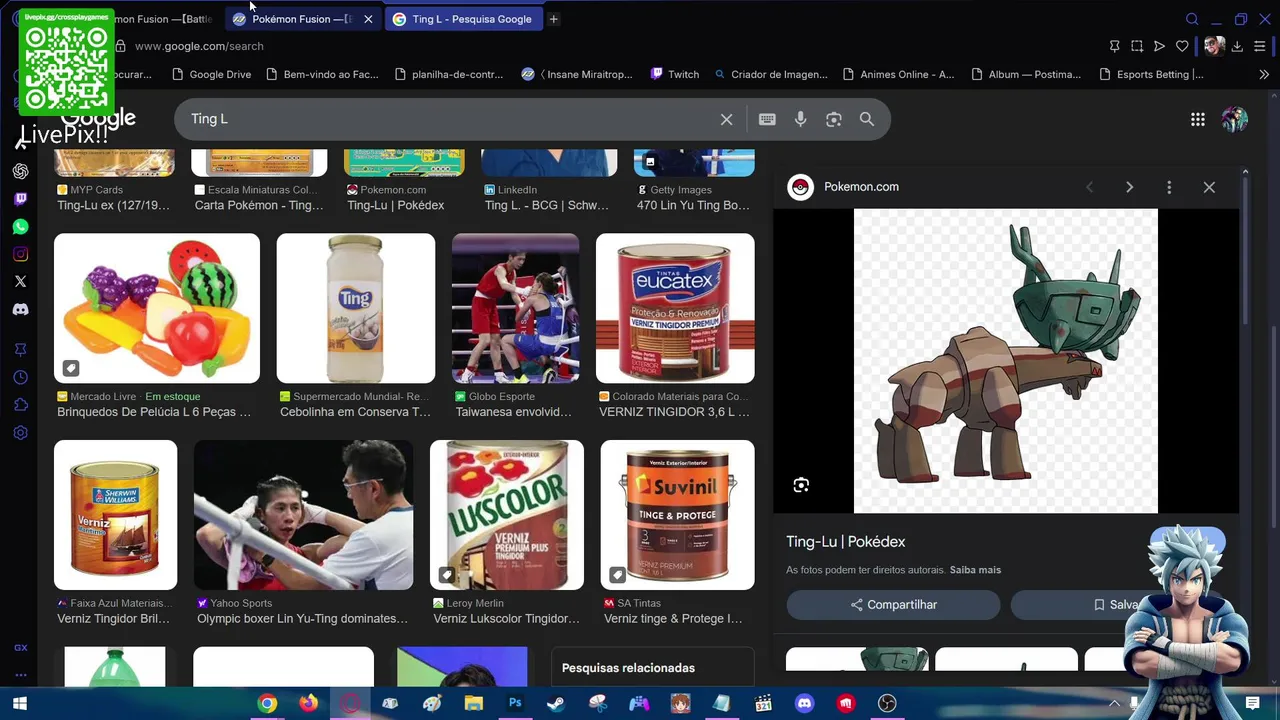Open the Windows notification center
1280x720 pixels.
coord(1252,704)
